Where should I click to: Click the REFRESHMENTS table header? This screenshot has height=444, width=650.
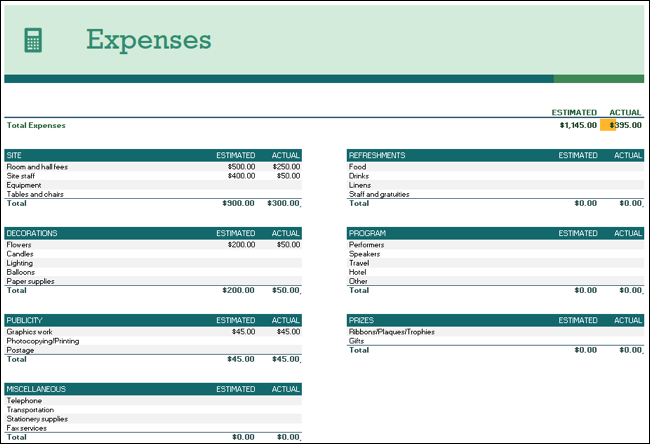pos(495,155)
